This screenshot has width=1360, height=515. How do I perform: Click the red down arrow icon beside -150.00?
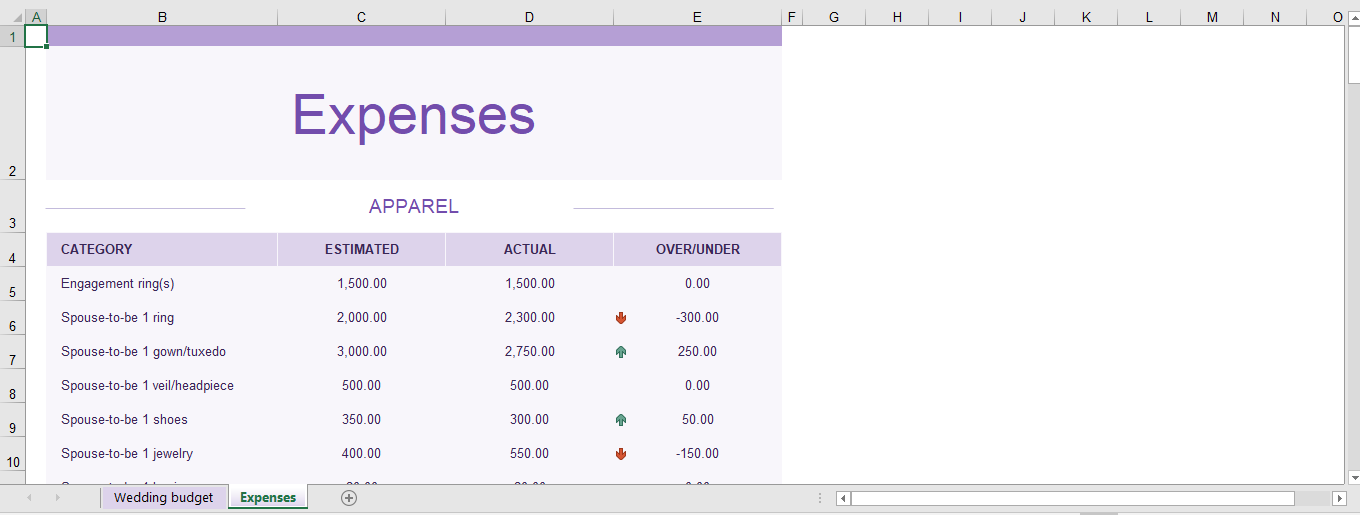(x=621, y=454)
